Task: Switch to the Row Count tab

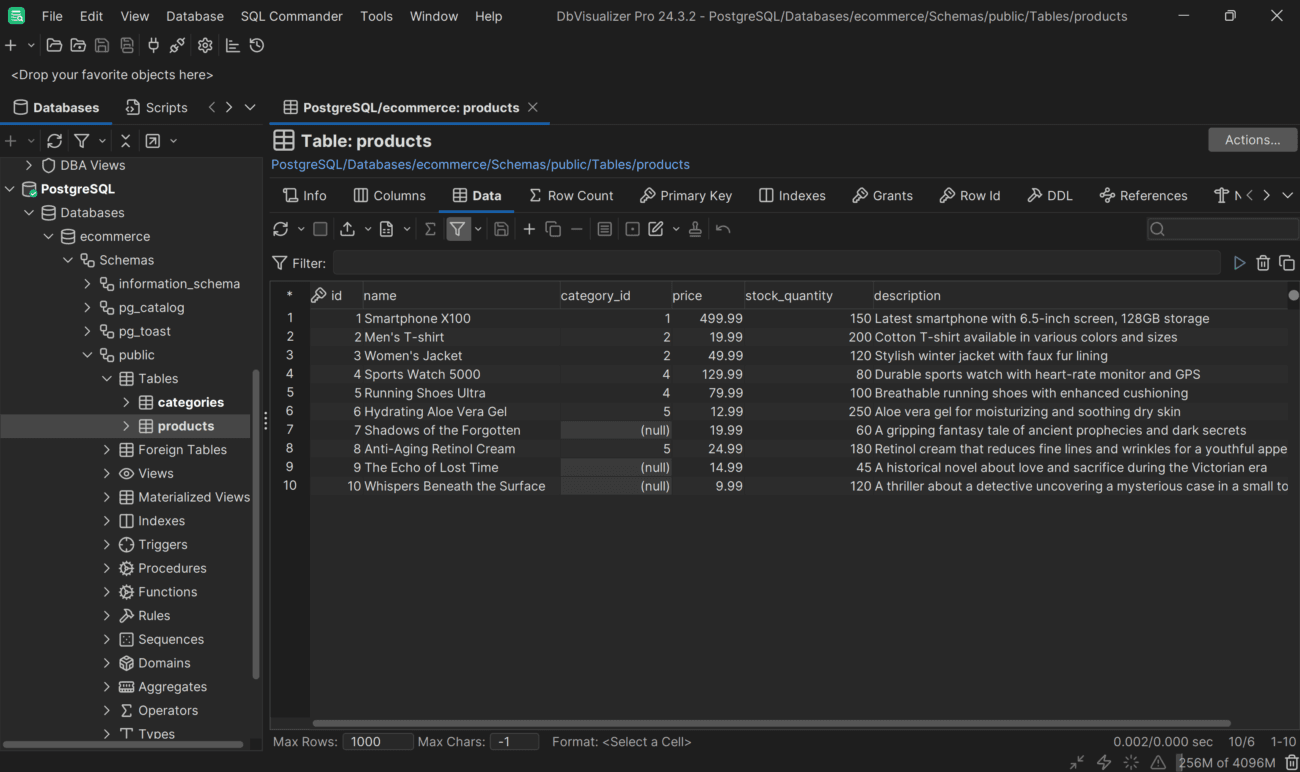Action: [x=571, y=195]
